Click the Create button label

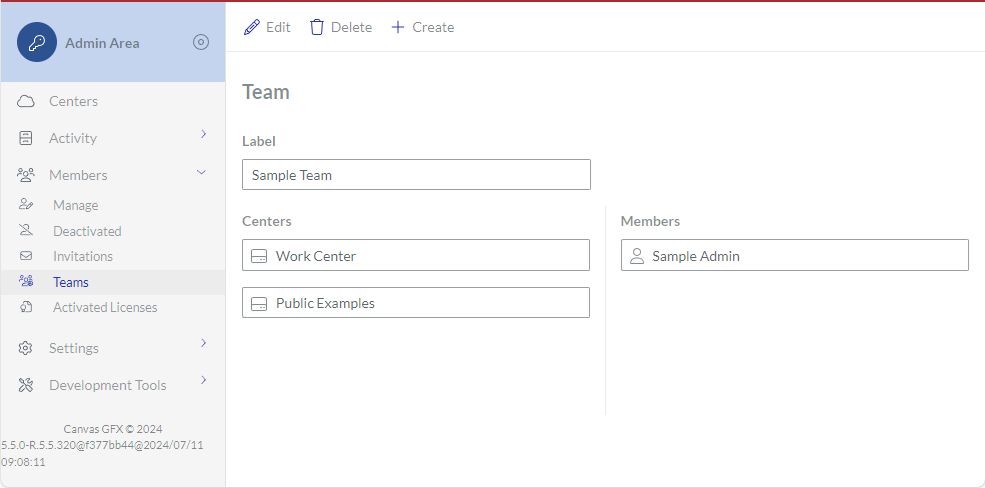click(x=433, y=27)
